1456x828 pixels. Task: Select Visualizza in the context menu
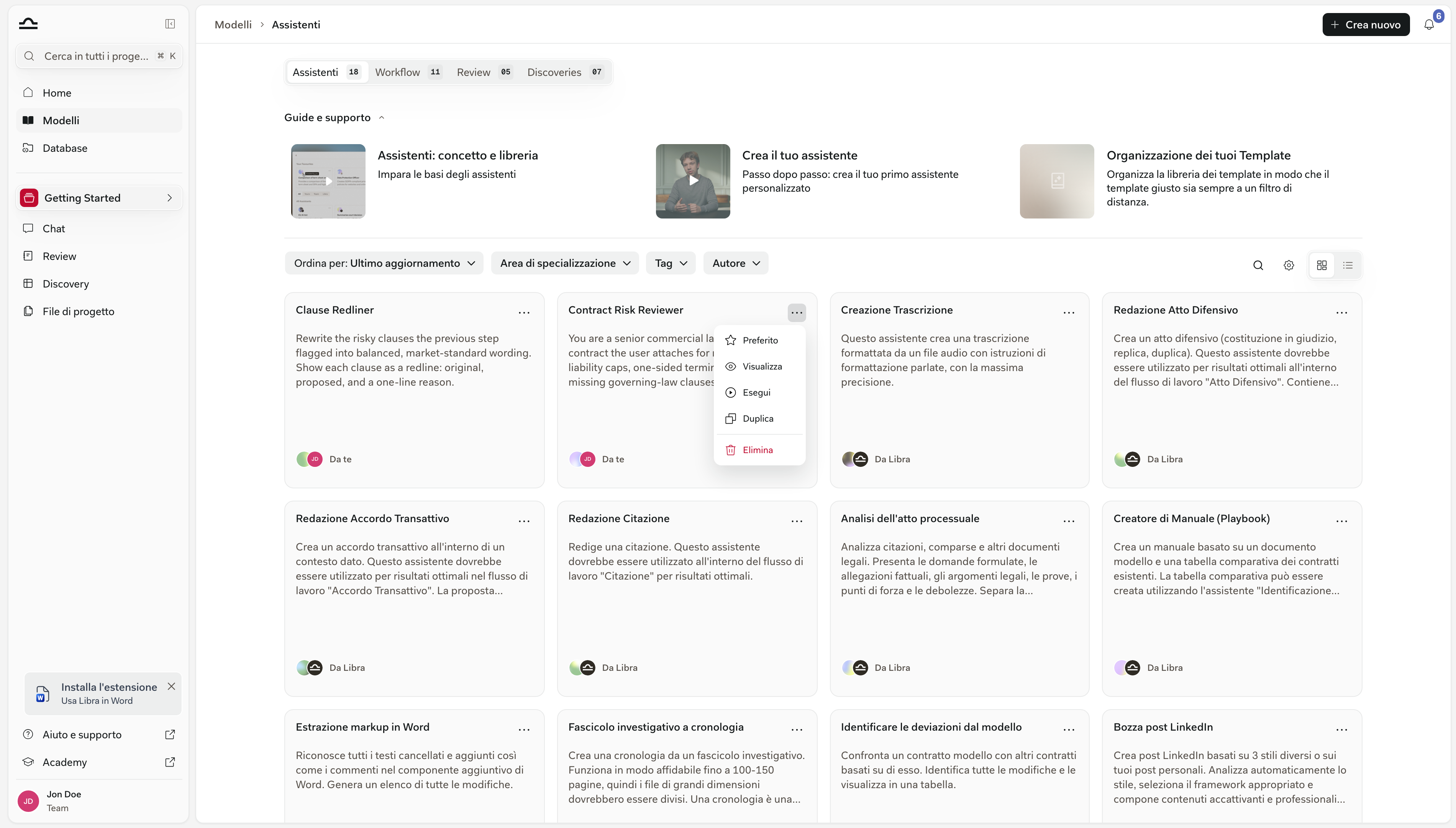point(760,366)
